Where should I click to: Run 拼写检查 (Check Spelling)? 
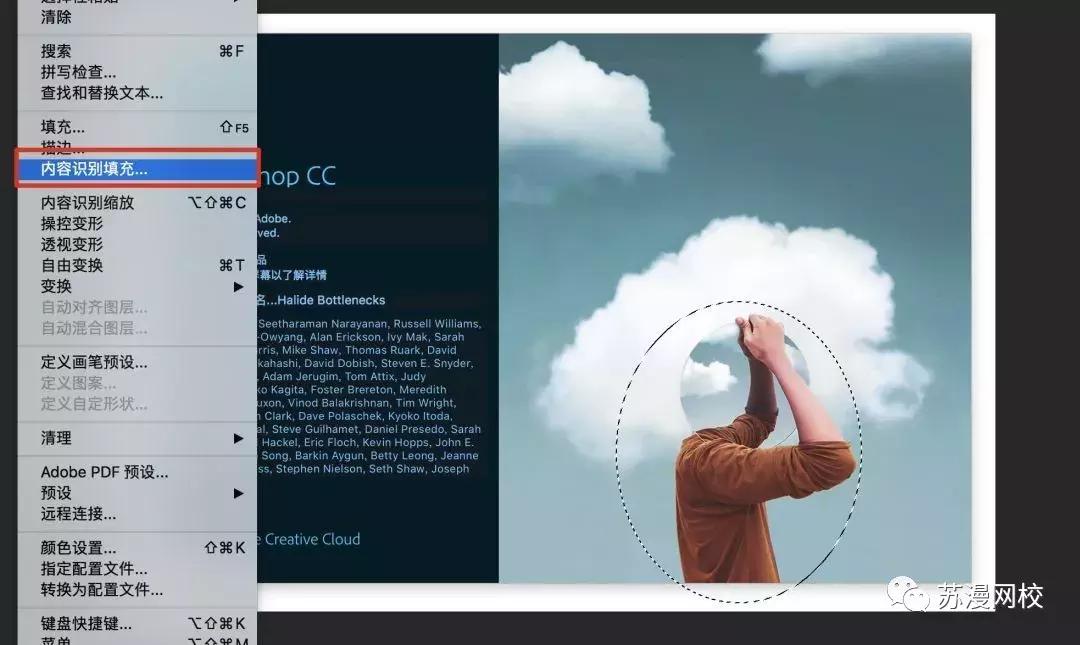tap(68, 71)
